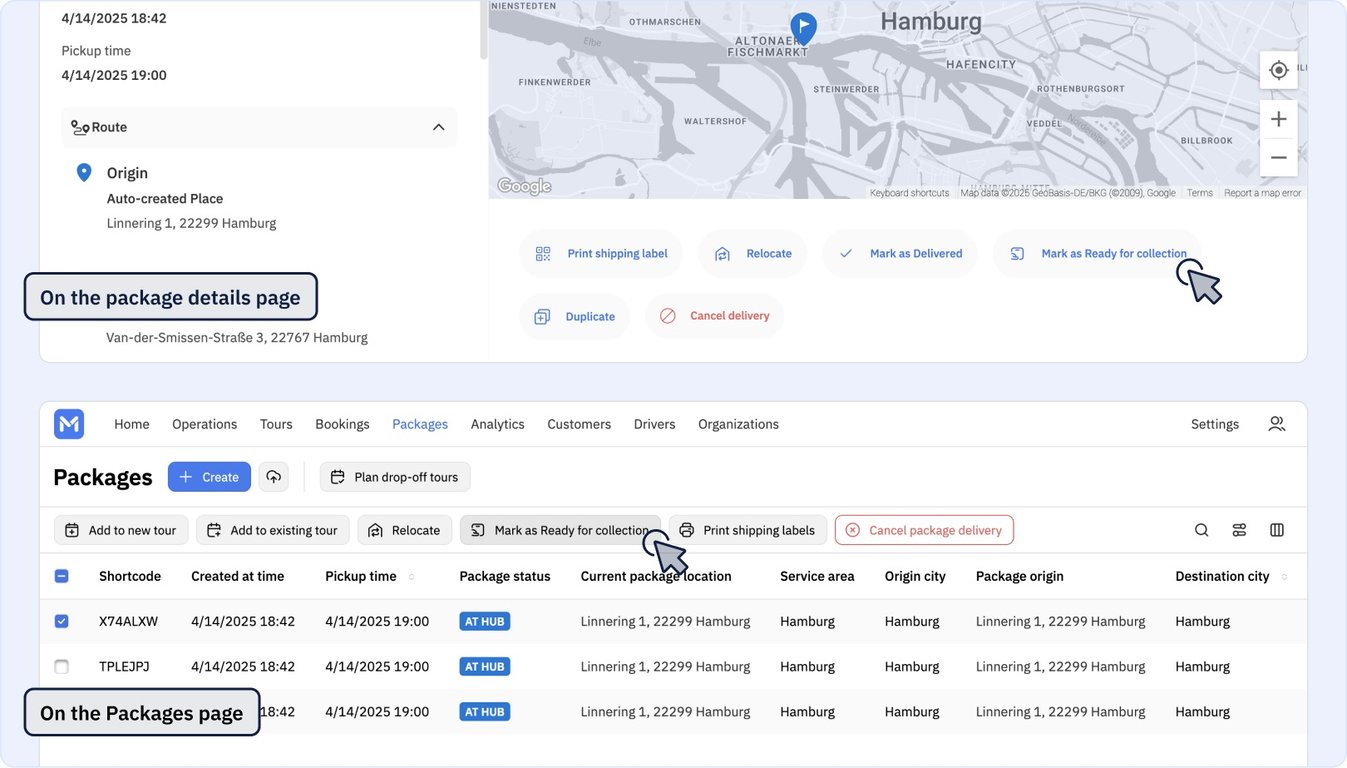Click Report a map error link

1263,193
